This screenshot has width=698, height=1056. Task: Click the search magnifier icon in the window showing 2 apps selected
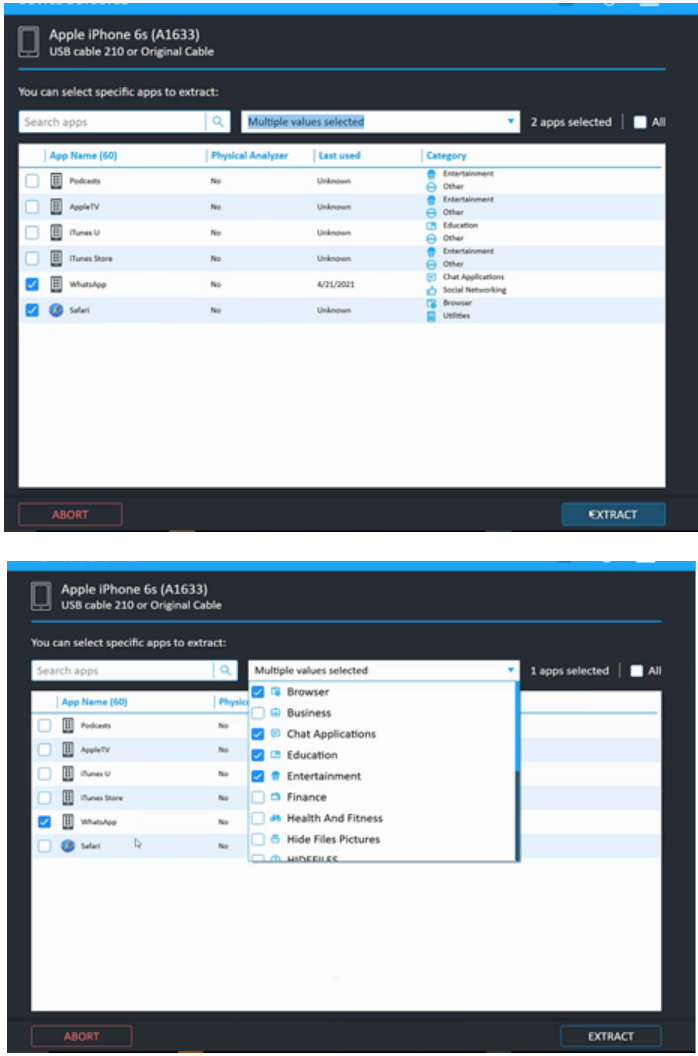tap(218, 122)
